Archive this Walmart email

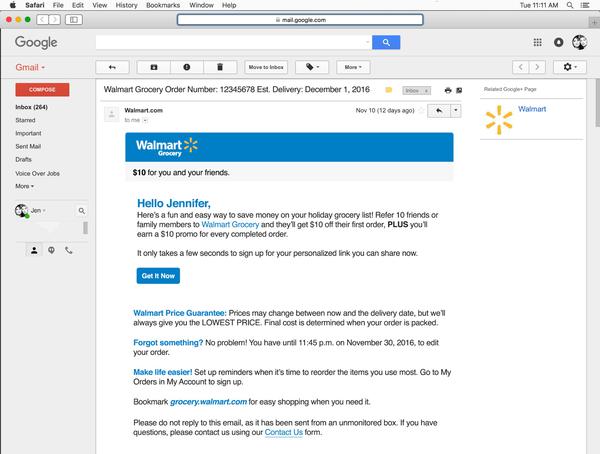tap(154, 67)
